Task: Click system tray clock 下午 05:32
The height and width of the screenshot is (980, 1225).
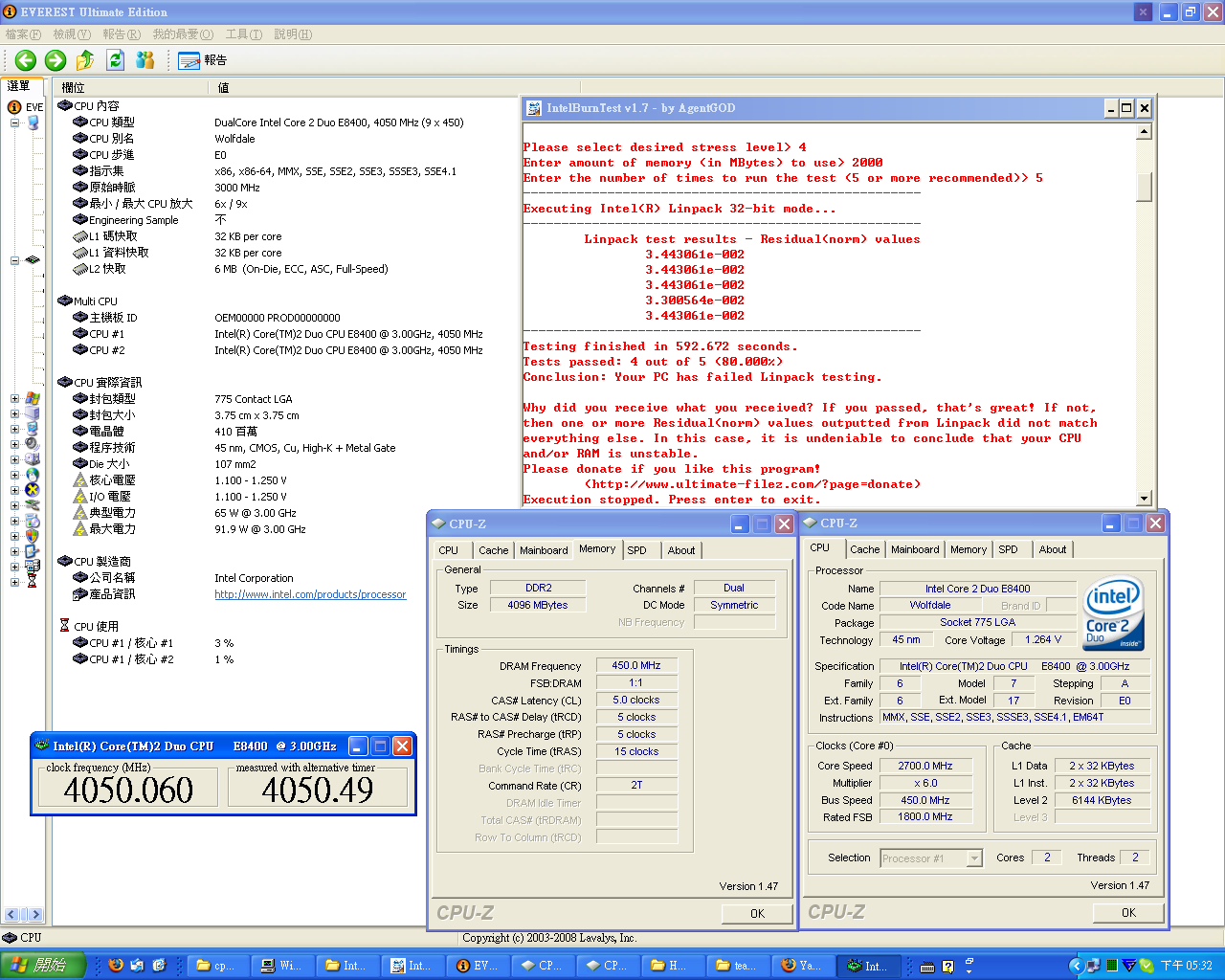Action: (x=1186, y=967)
